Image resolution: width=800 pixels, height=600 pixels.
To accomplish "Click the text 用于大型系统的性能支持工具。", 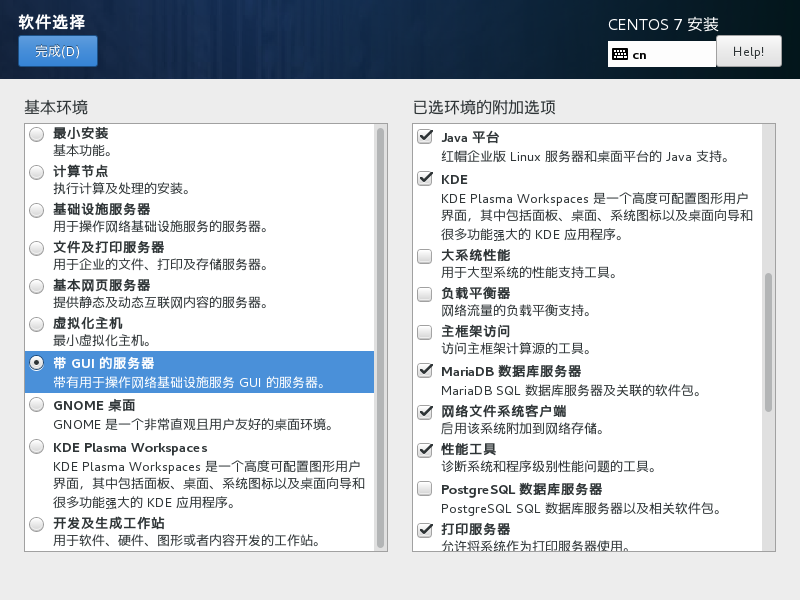I will [x=529, y=273].
